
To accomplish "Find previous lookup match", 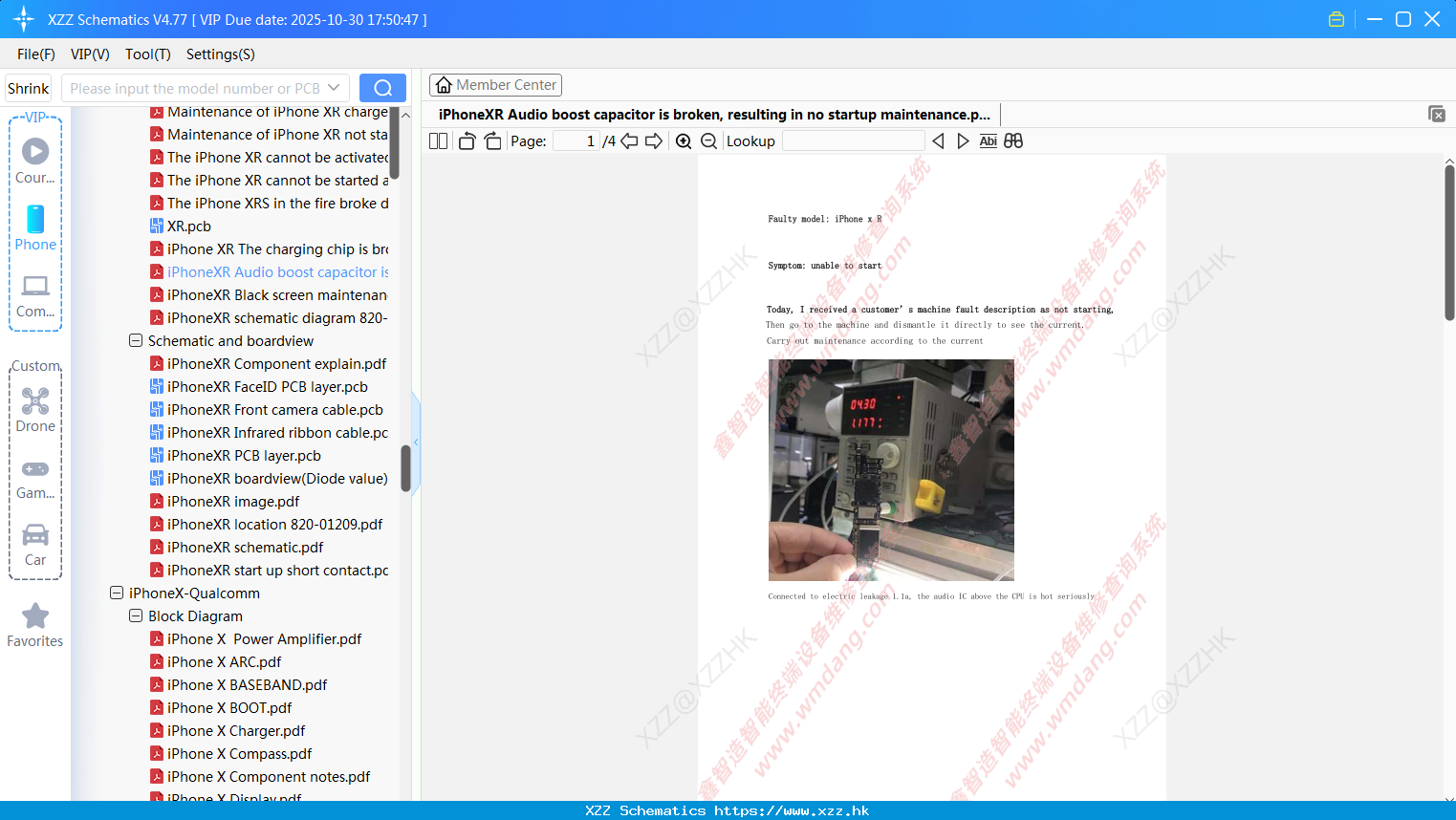I will [x=938, y=140].
